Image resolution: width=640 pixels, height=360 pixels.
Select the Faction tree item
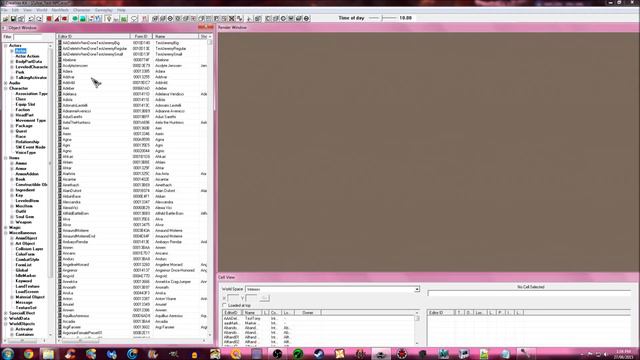pos(22,109)
